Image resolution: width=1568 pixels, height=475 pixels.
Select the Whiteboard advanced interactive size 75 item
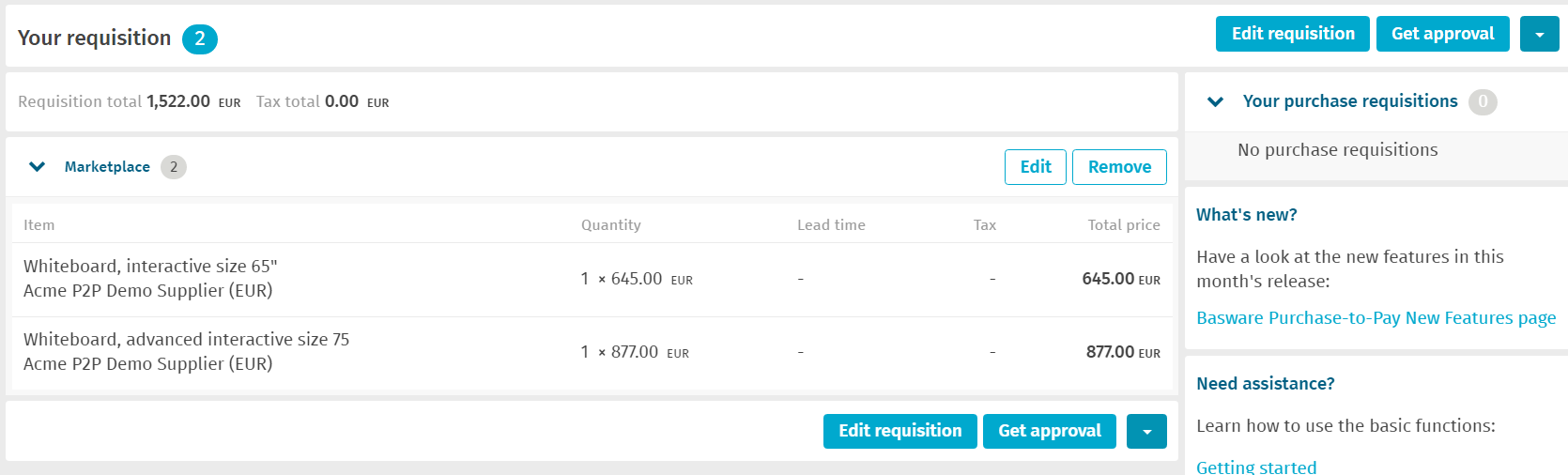[186, 340]
